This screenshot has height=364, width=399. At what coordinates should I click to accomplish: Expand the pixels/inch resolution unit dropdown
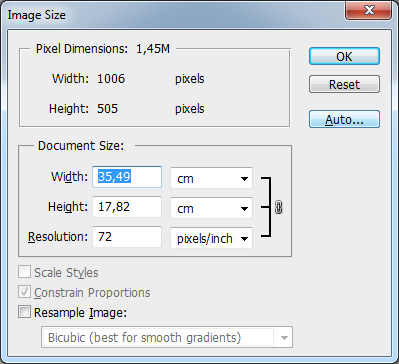[211, 238]
